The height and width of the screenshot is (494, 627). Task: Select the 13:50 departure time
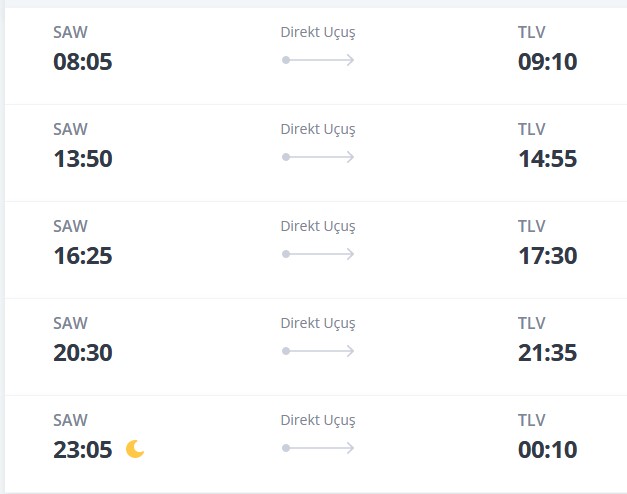[x=83, y=159]
